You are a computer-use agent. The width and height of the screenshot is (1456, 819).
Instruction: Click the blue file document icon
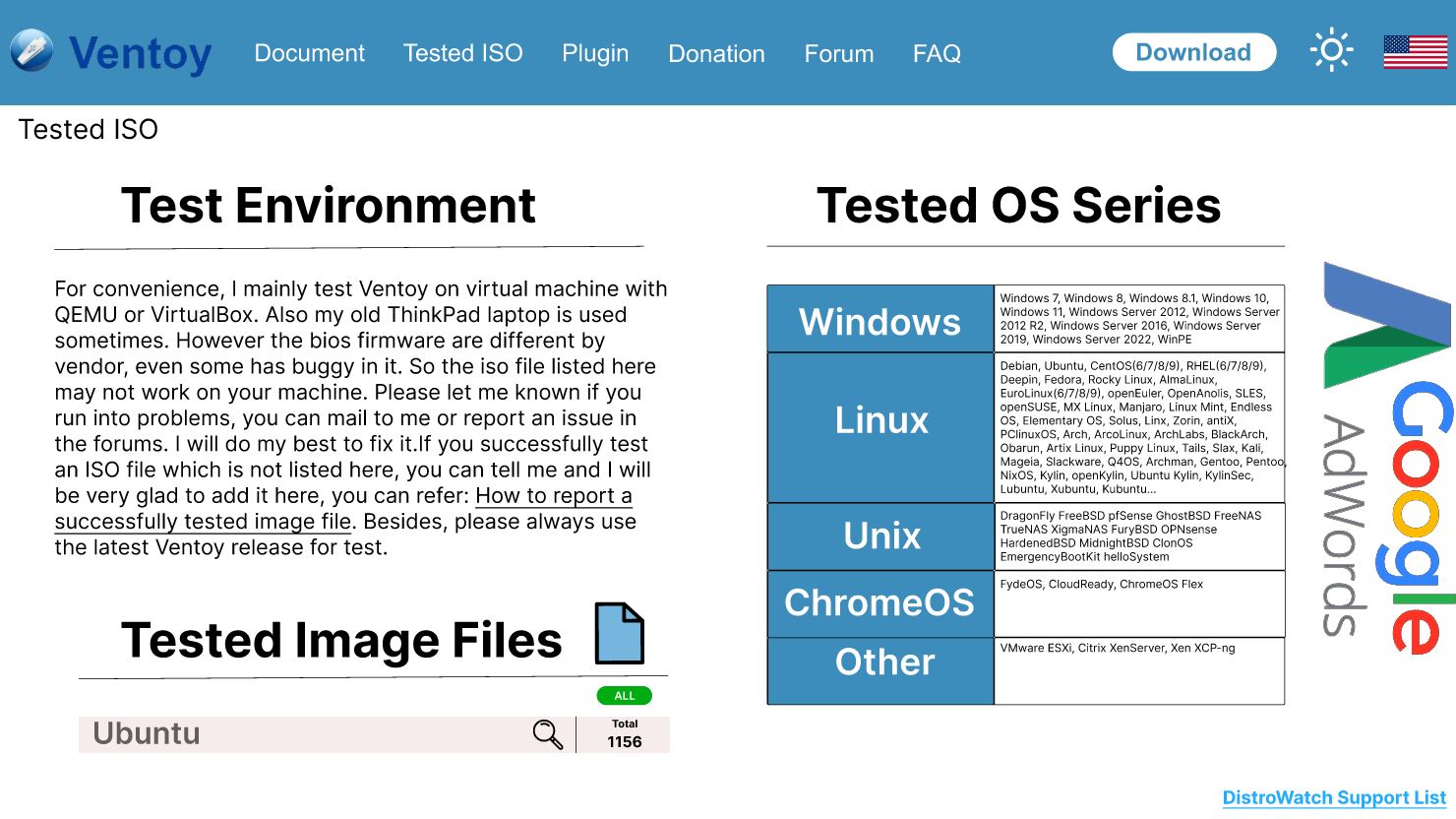point(620,634)
